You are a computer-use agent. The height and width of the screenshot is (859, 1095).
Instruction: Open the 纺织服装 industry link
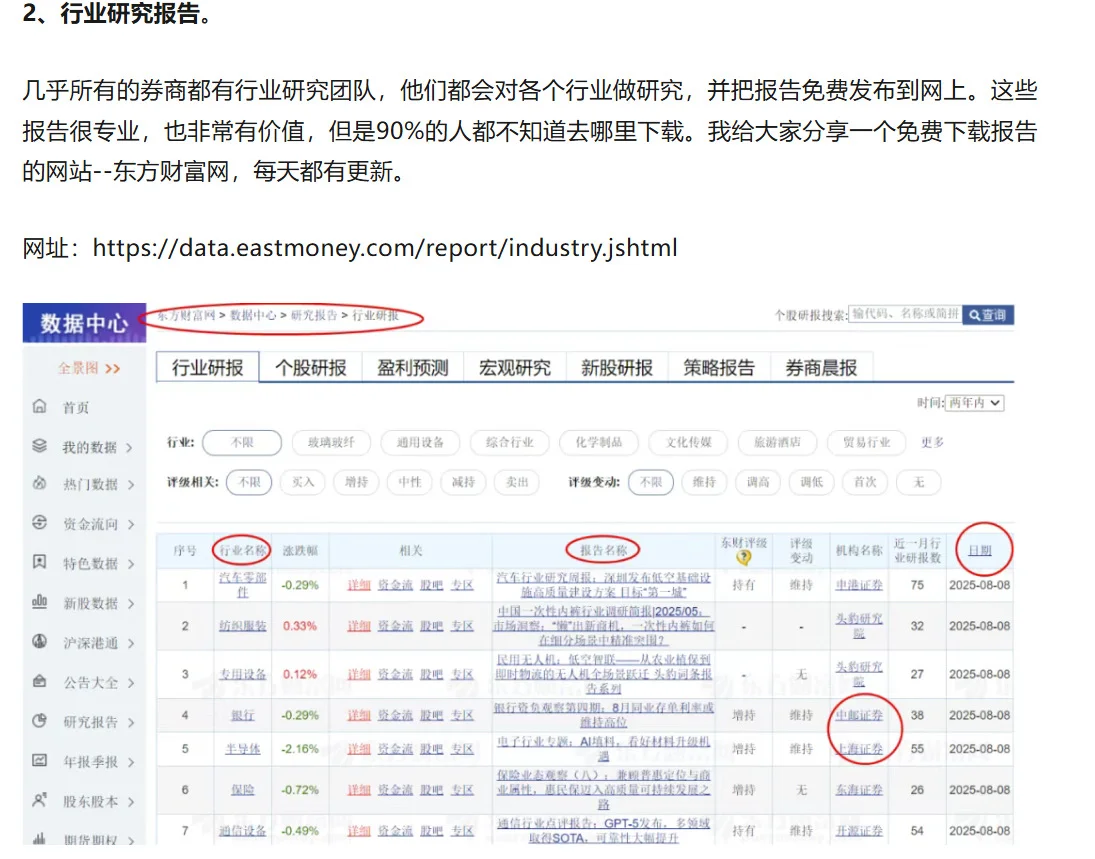[x=242, y=626]
